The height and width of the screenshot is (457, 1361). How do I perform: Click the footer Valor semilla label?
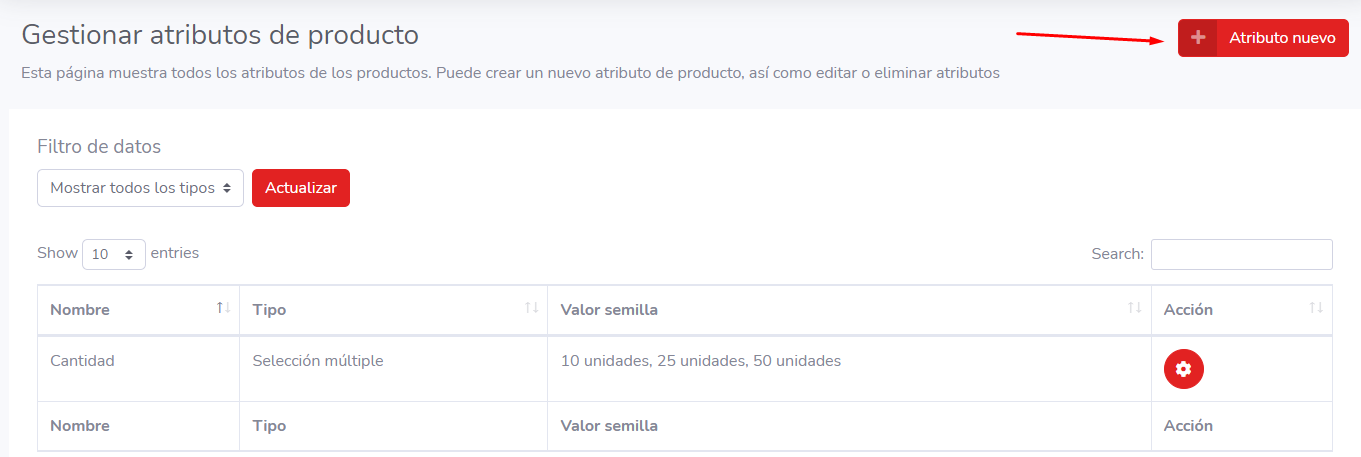[609, 426]
